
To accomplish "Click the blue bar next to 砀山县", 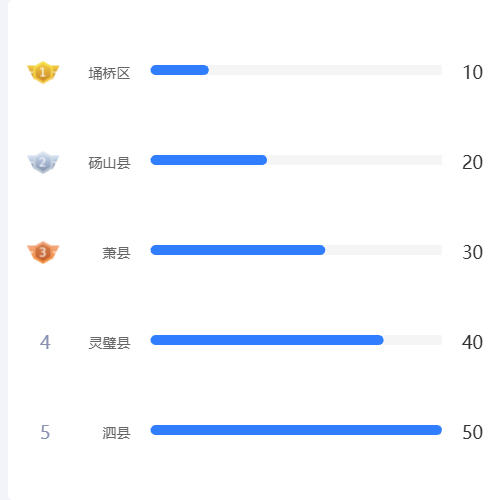I will [x=209, y=160].
